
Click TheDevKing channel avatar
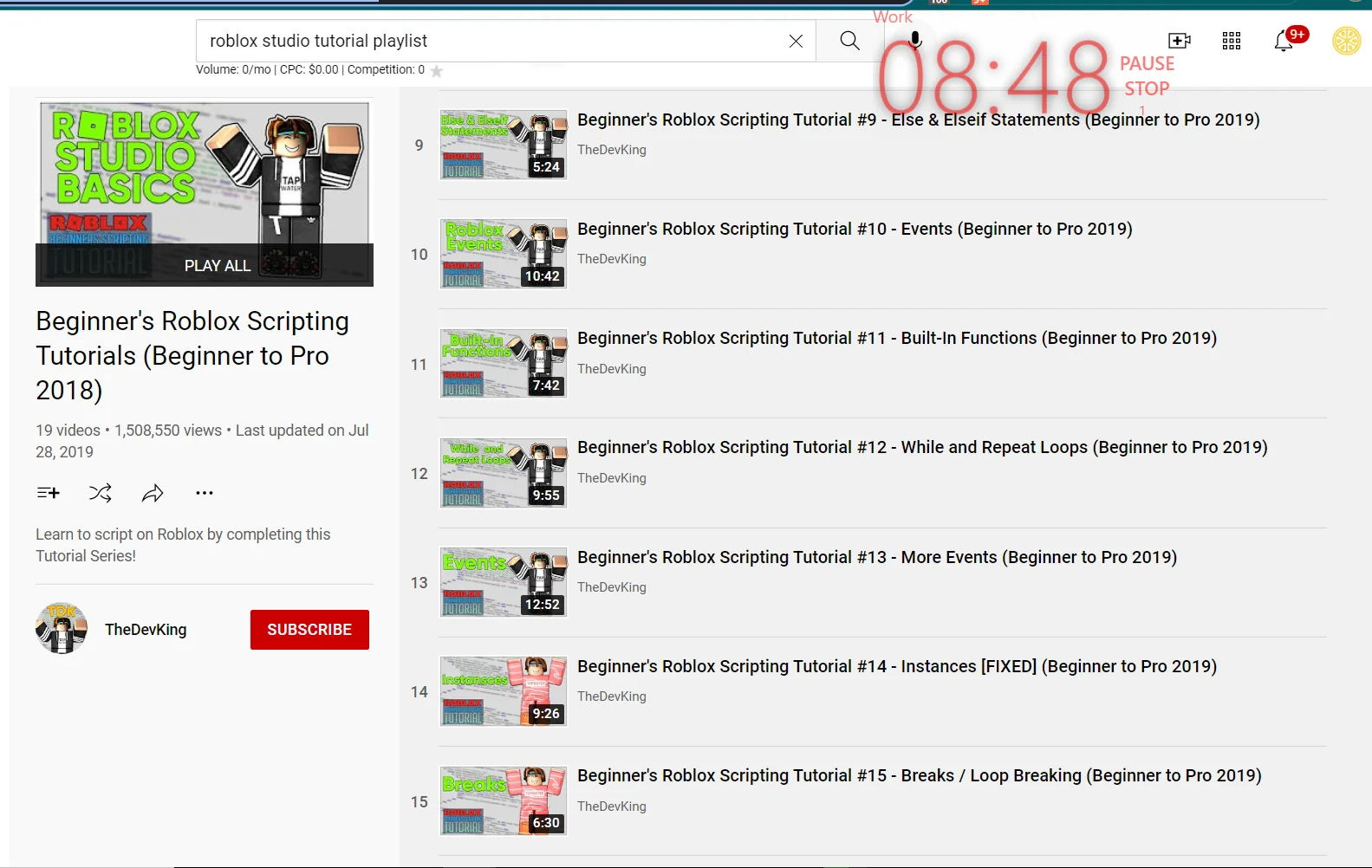(62, 629)
